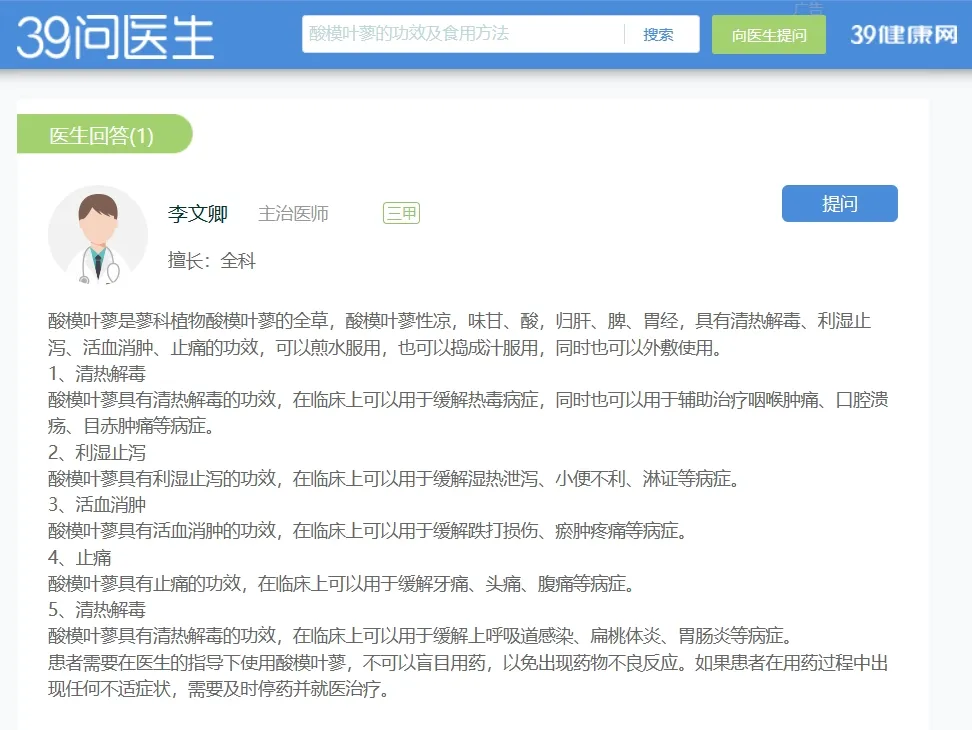
Task: Click the heading 1、清热解毒
Action: click(x=97, y=375)
